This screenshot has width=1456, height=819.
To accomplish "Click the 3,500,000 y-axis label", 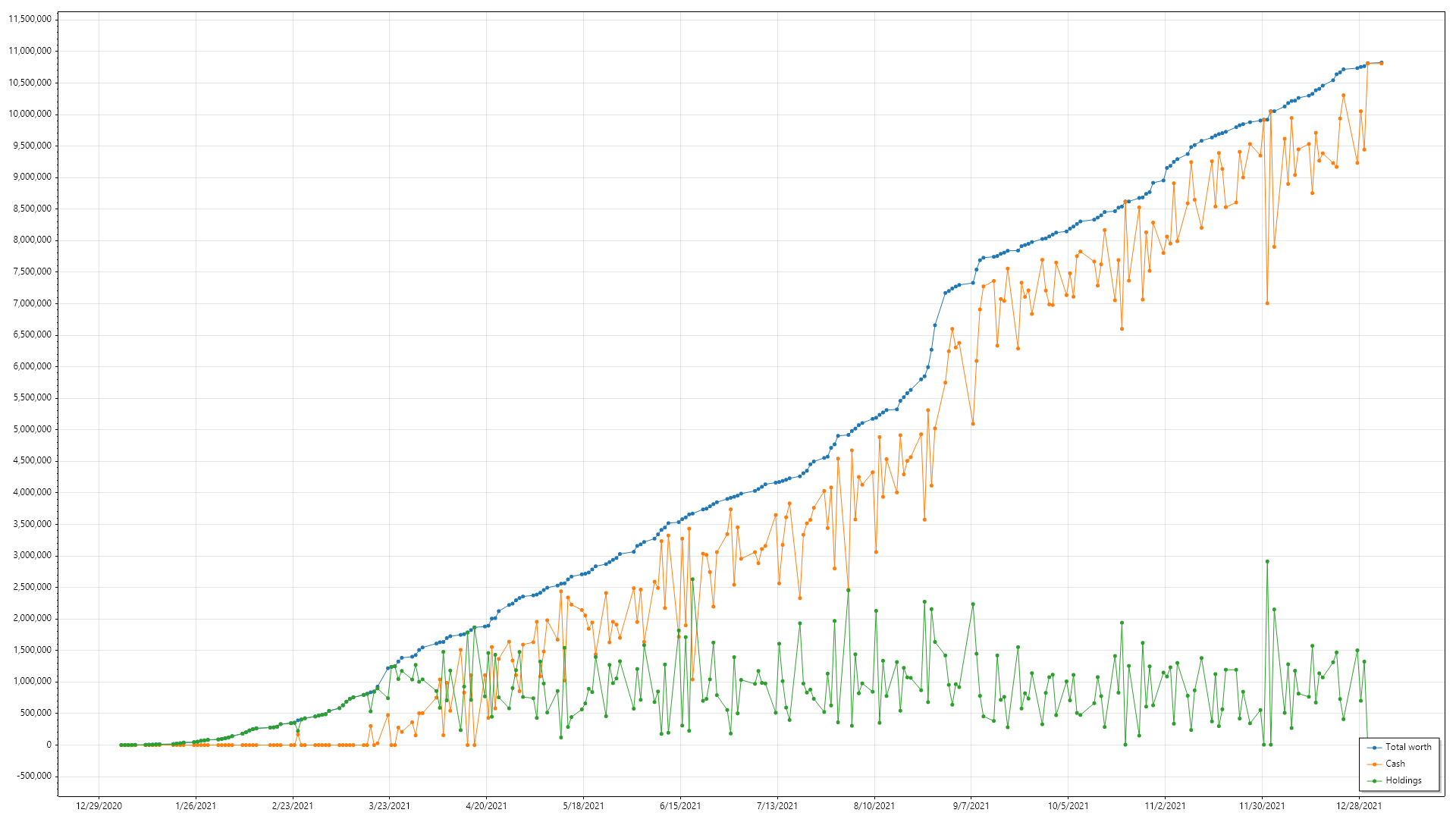I will click(33, 524).
